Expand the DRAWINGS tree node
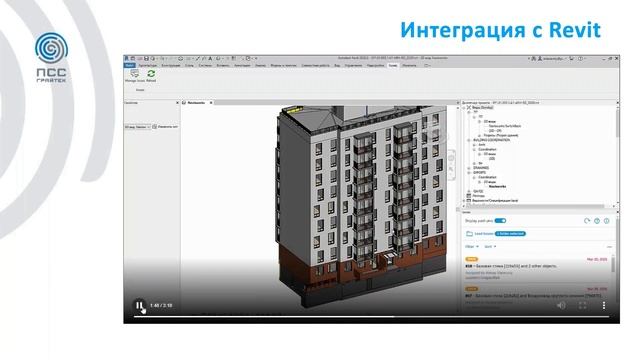 pyautogui.click(x=469, y=168)
